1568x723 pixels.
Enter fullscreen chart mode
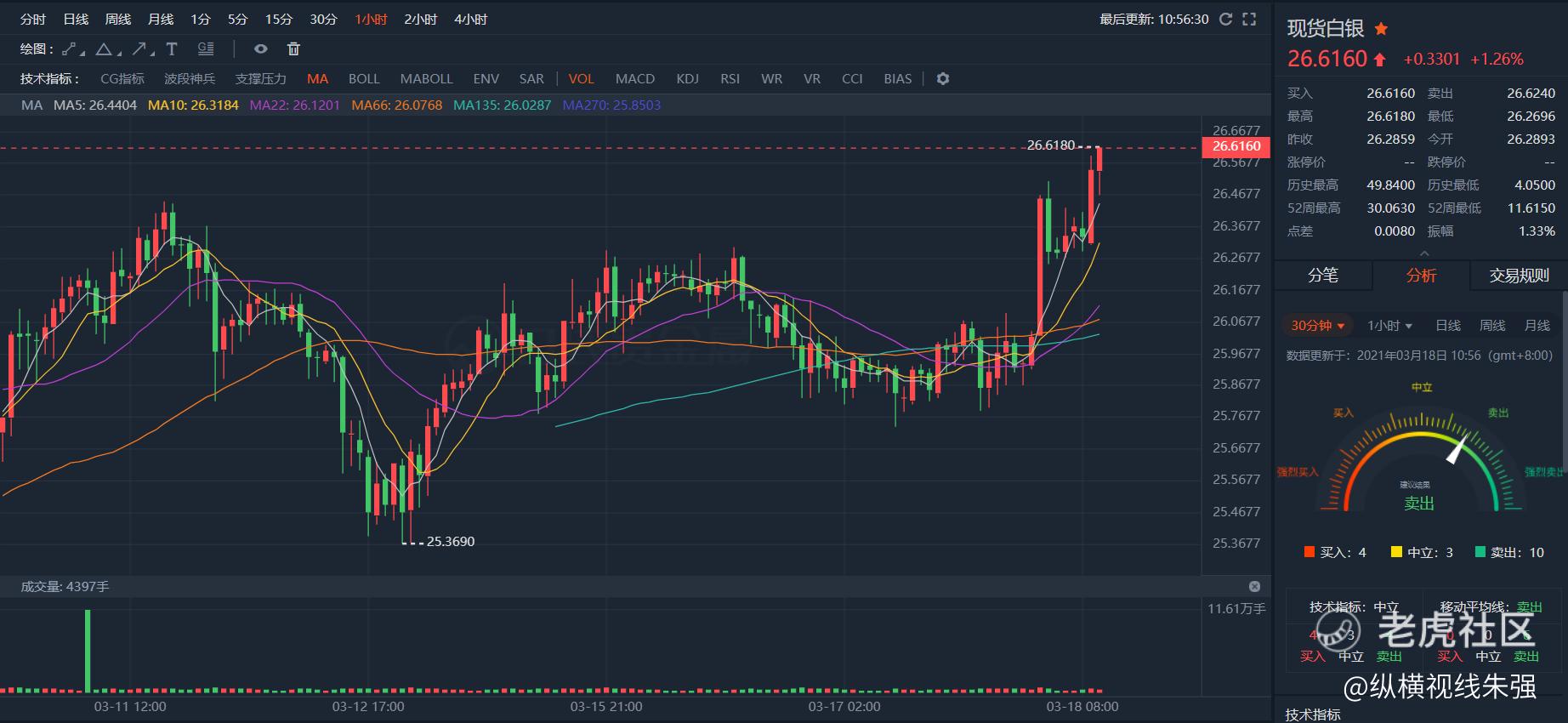1249,19
